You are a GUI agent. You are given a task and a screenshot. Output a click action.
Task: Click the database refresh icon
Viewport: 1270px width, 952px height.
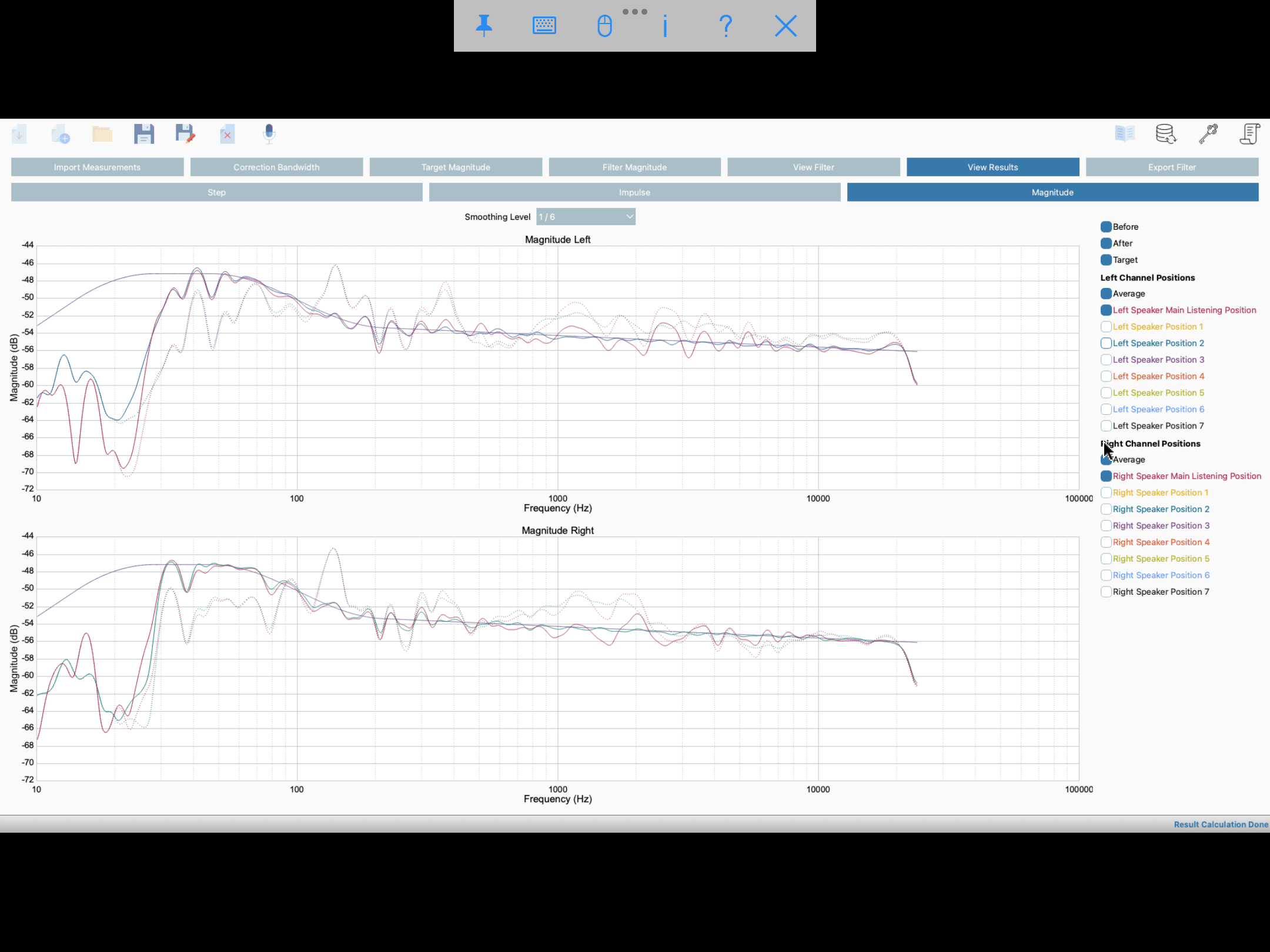pos(1166,134)
